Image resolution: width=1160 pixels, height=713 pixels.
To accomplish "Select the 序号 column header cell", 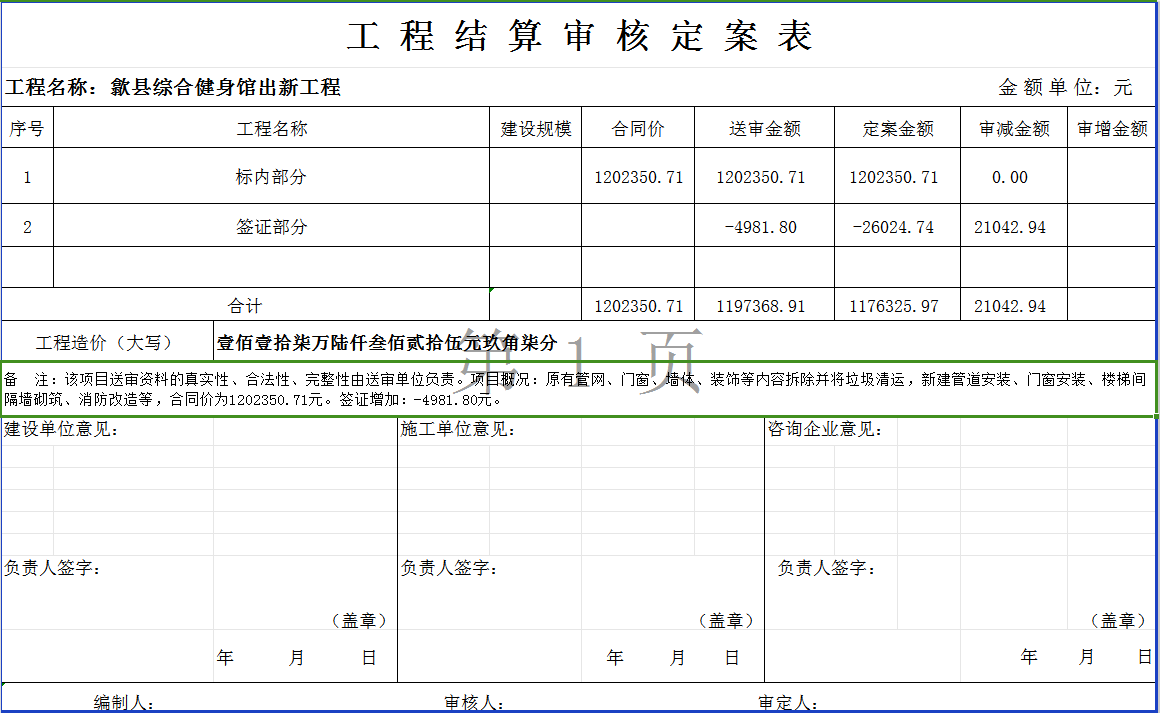I will pos(27,129).
